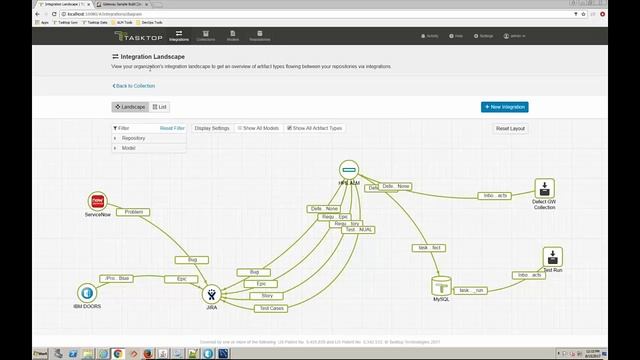
Task: Select the JIRA repository node
Action: pyautogui.click(x=211, y=294)
